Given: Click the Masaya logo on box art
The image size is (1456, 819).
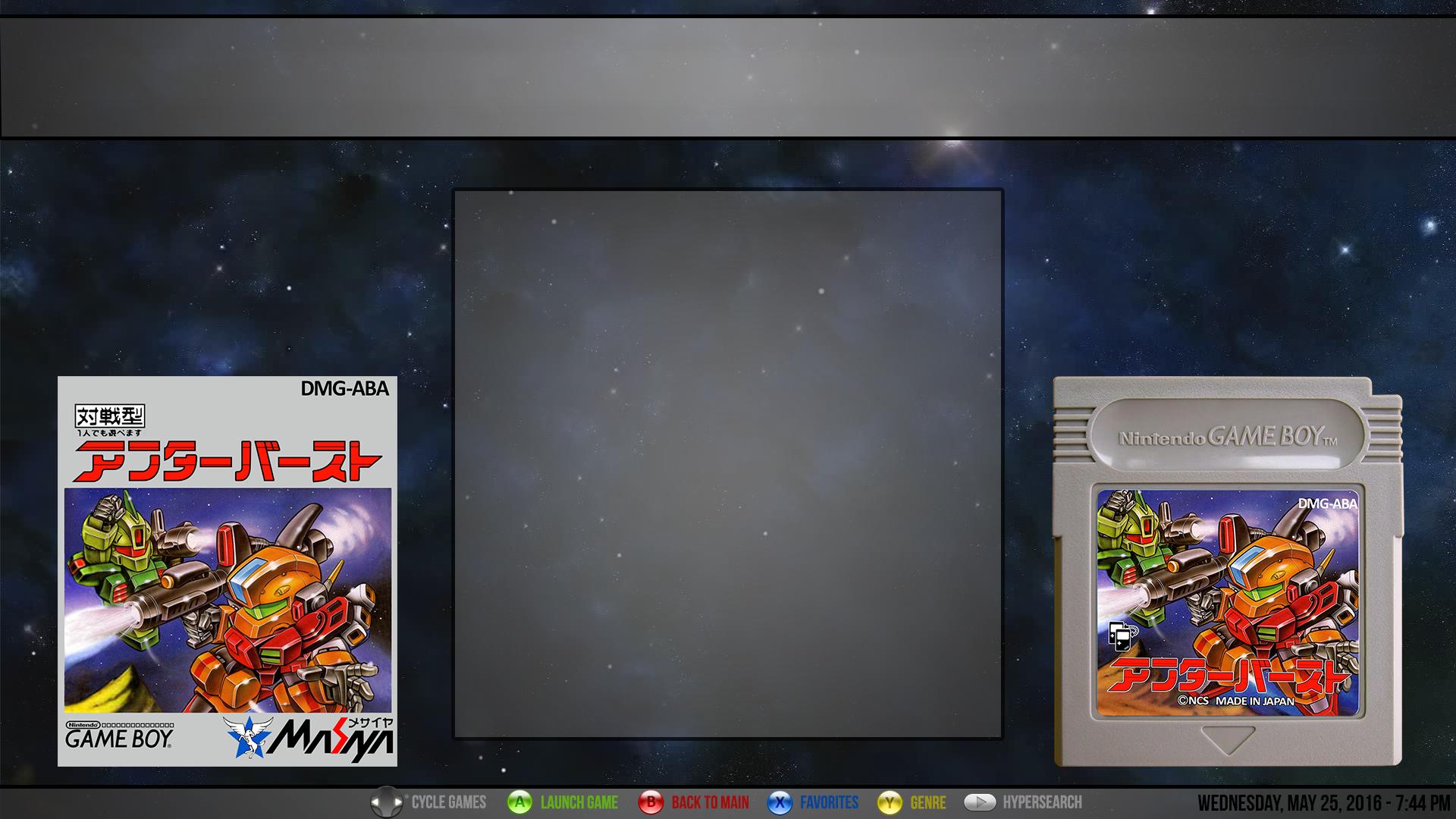Looking at the screenshot, I should (309, 737).
